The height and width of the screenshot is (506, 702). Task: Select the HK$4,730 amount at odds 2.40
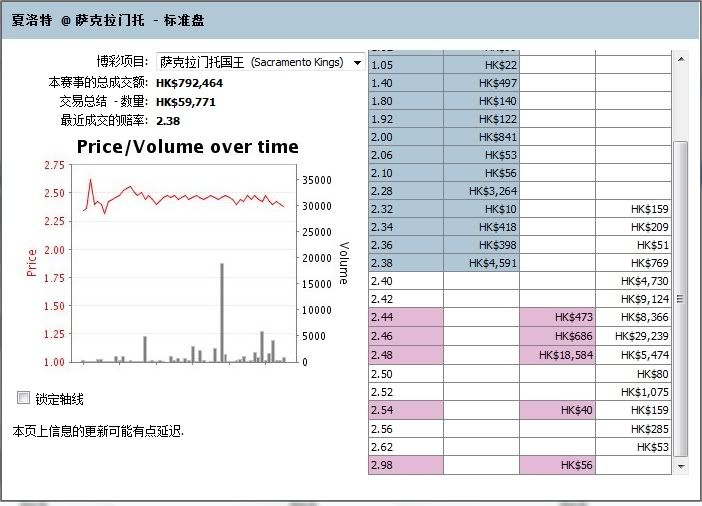coord(634,281)
